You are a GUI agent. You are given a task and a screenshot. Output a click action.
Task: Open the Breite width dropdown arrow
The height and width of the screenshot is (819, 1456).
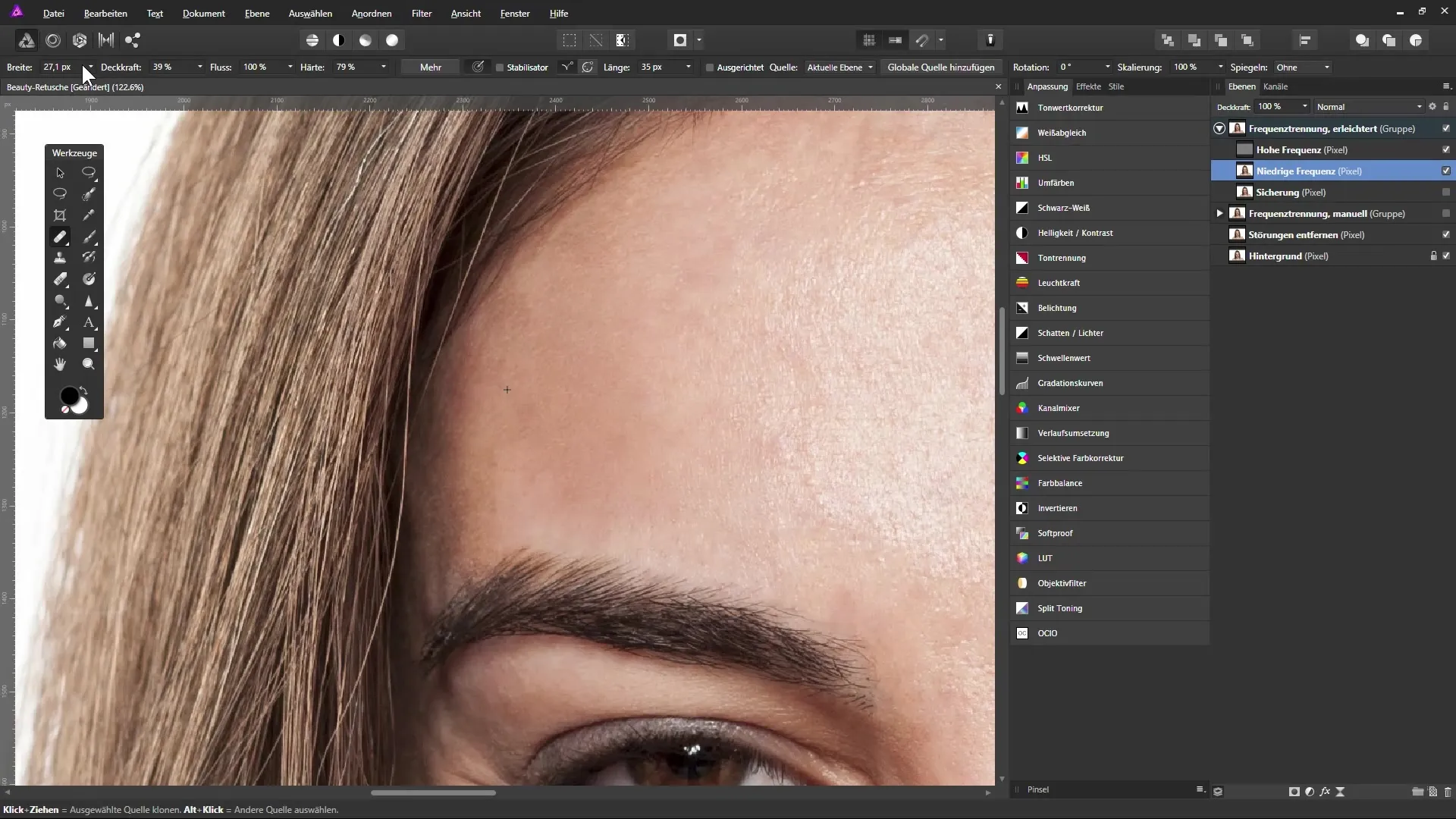point(90,67)
